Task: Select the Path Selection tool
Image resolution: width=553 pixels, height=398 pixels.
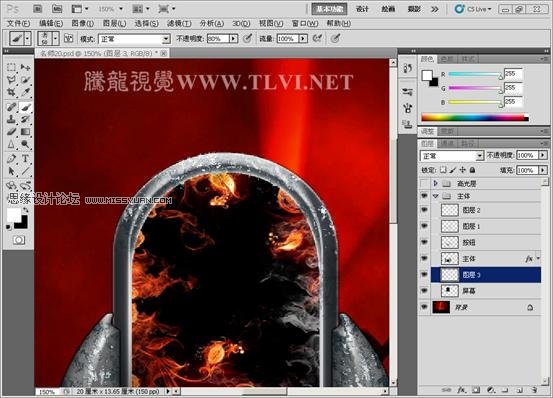Action: (x=11, y=171)
